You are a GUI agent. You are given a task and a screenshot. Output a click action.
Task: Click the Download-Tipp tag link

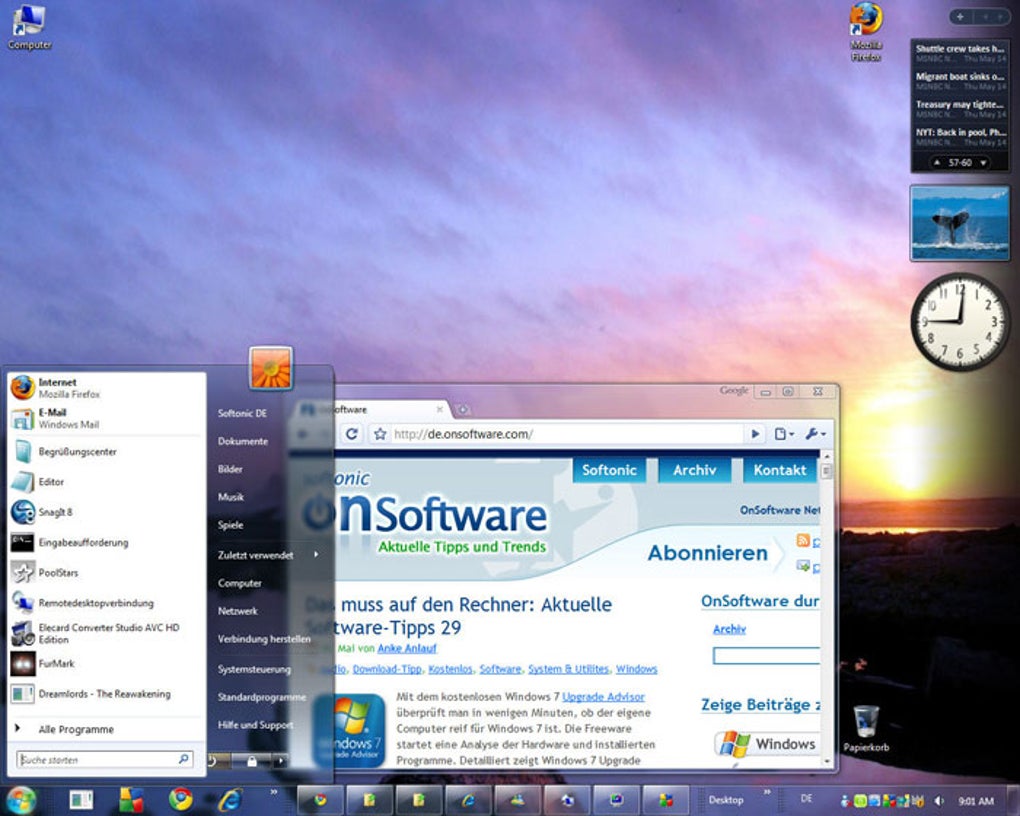pos(387,669)
